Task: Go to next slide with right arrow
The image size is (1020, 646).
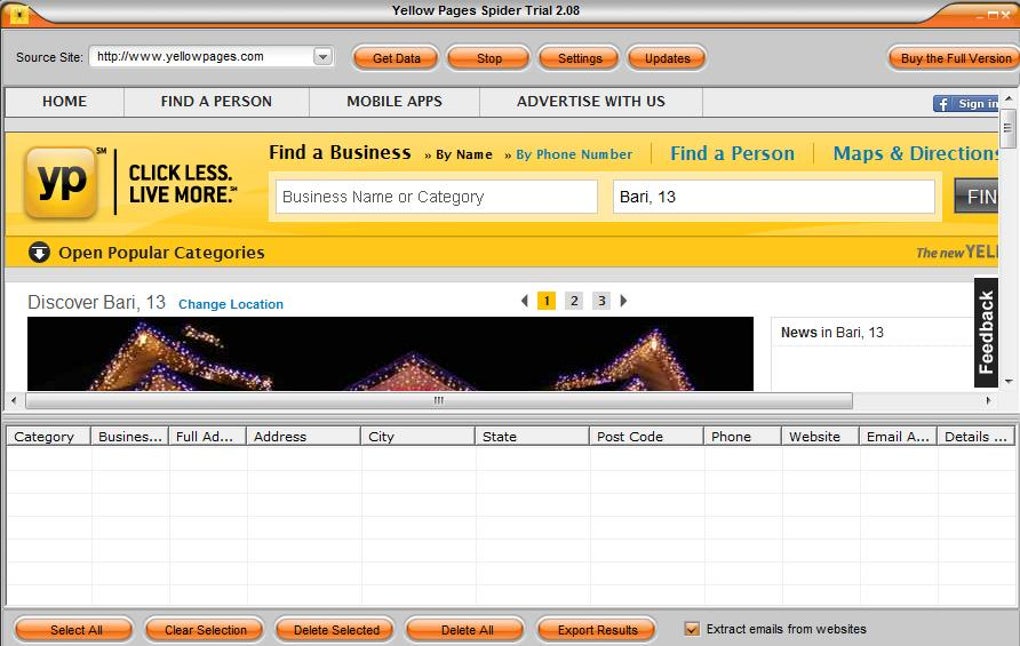Action: [x=623, y=301]
